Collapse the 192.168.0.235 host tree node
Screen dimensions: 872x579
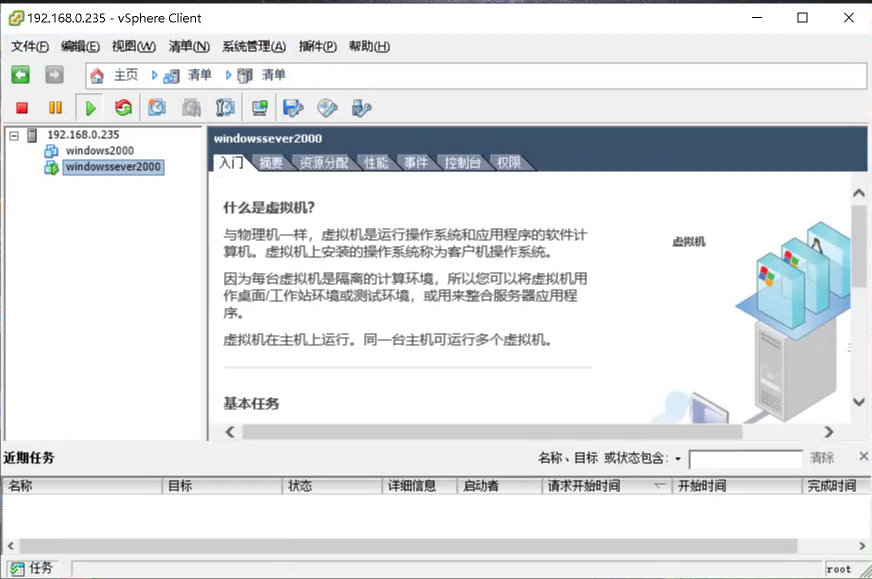(14, 135)
